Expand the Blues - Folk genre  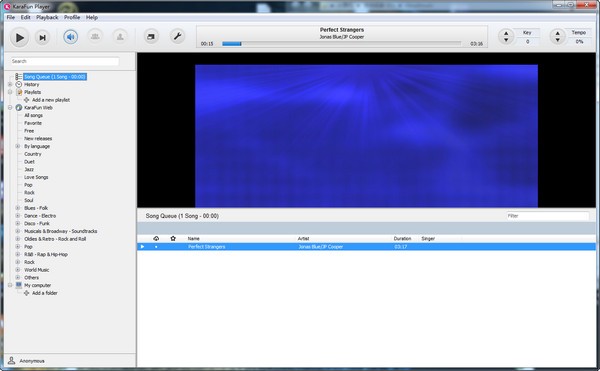pos(18,208)
